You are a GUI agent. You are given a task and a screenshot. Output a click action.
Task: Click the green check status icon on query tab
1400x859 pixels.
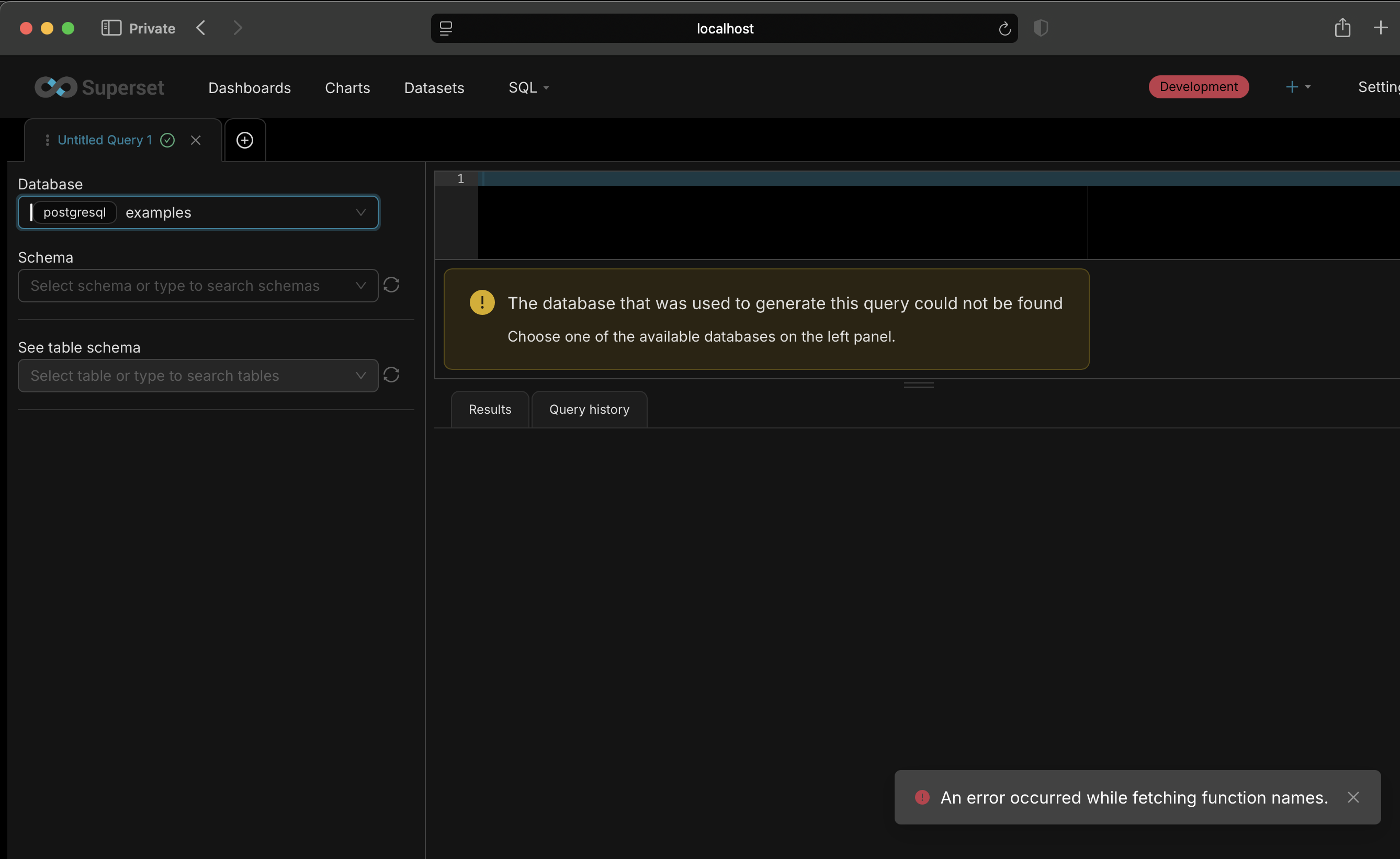tap(167, 140)
